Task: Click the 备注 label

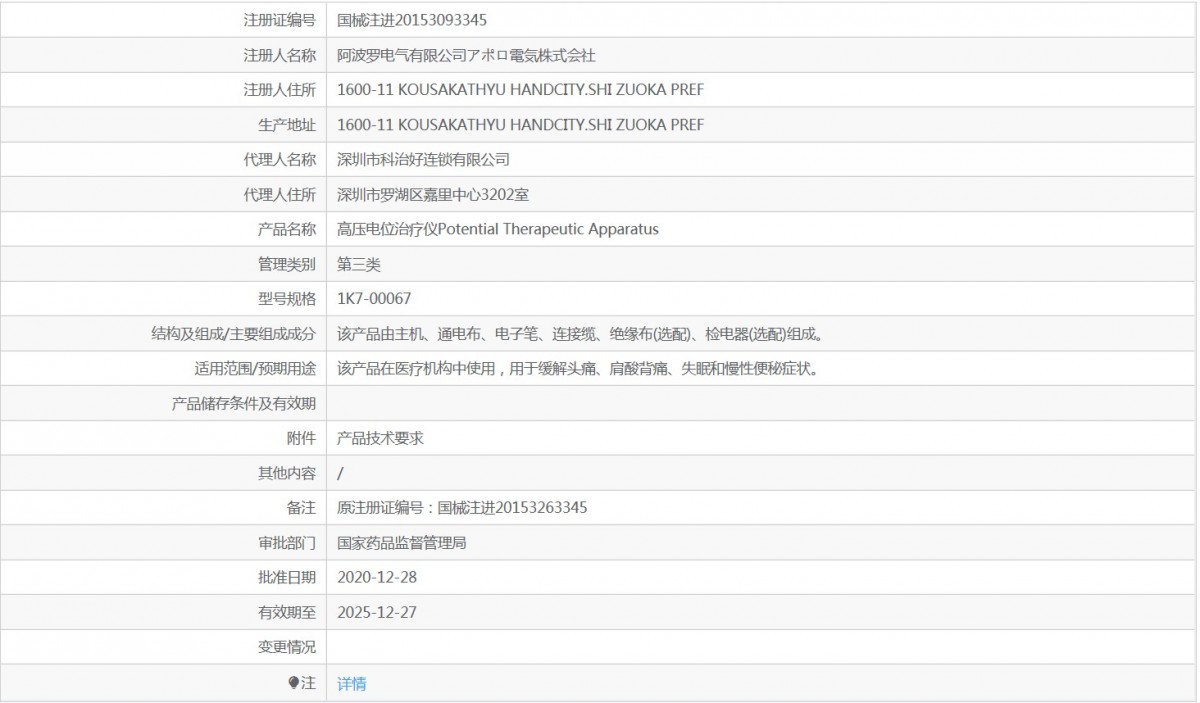Action: (x=302, y=508)
